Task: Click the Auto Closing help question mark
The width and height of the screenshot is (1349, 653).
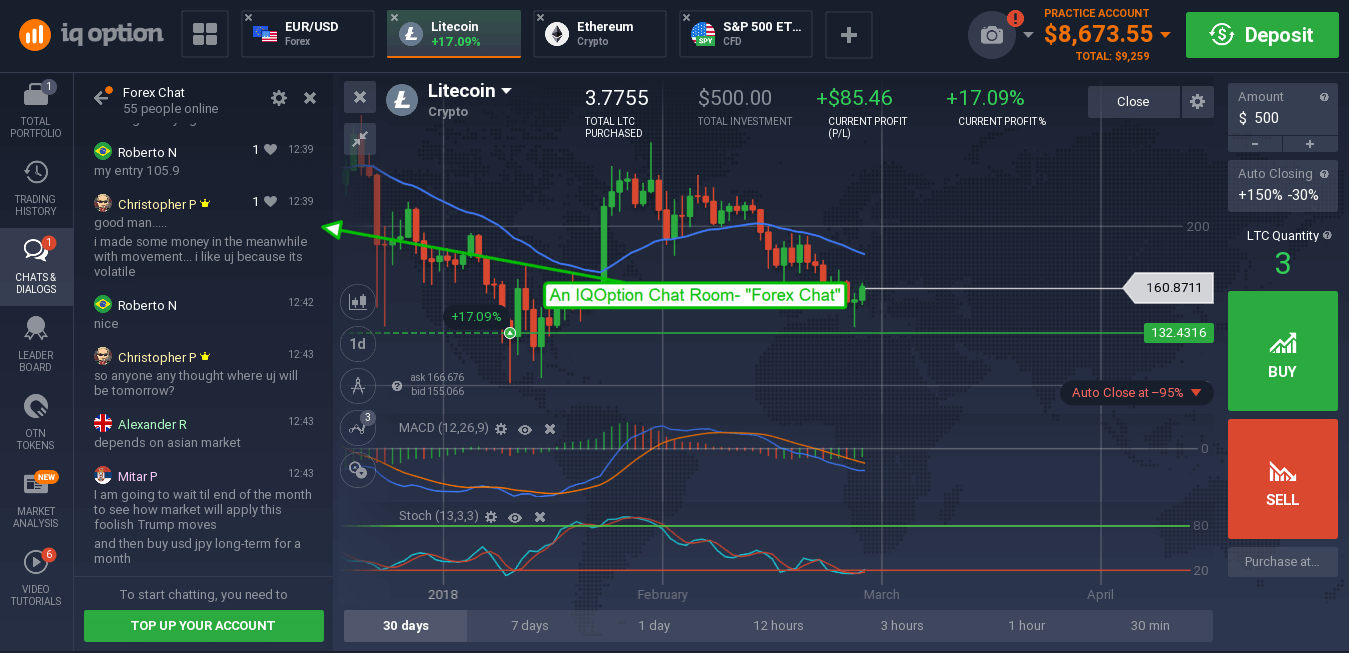Action: [x=1324, y=174]
